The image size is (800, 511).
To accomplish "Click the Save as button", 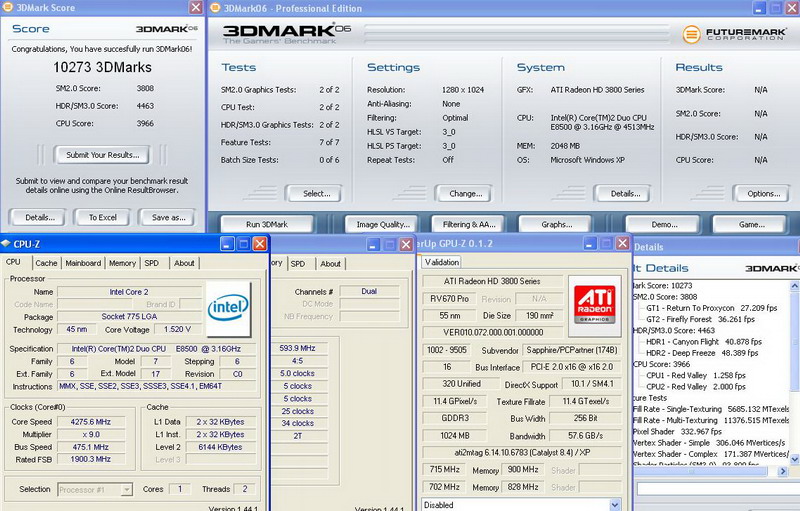I will coord(168,217).
